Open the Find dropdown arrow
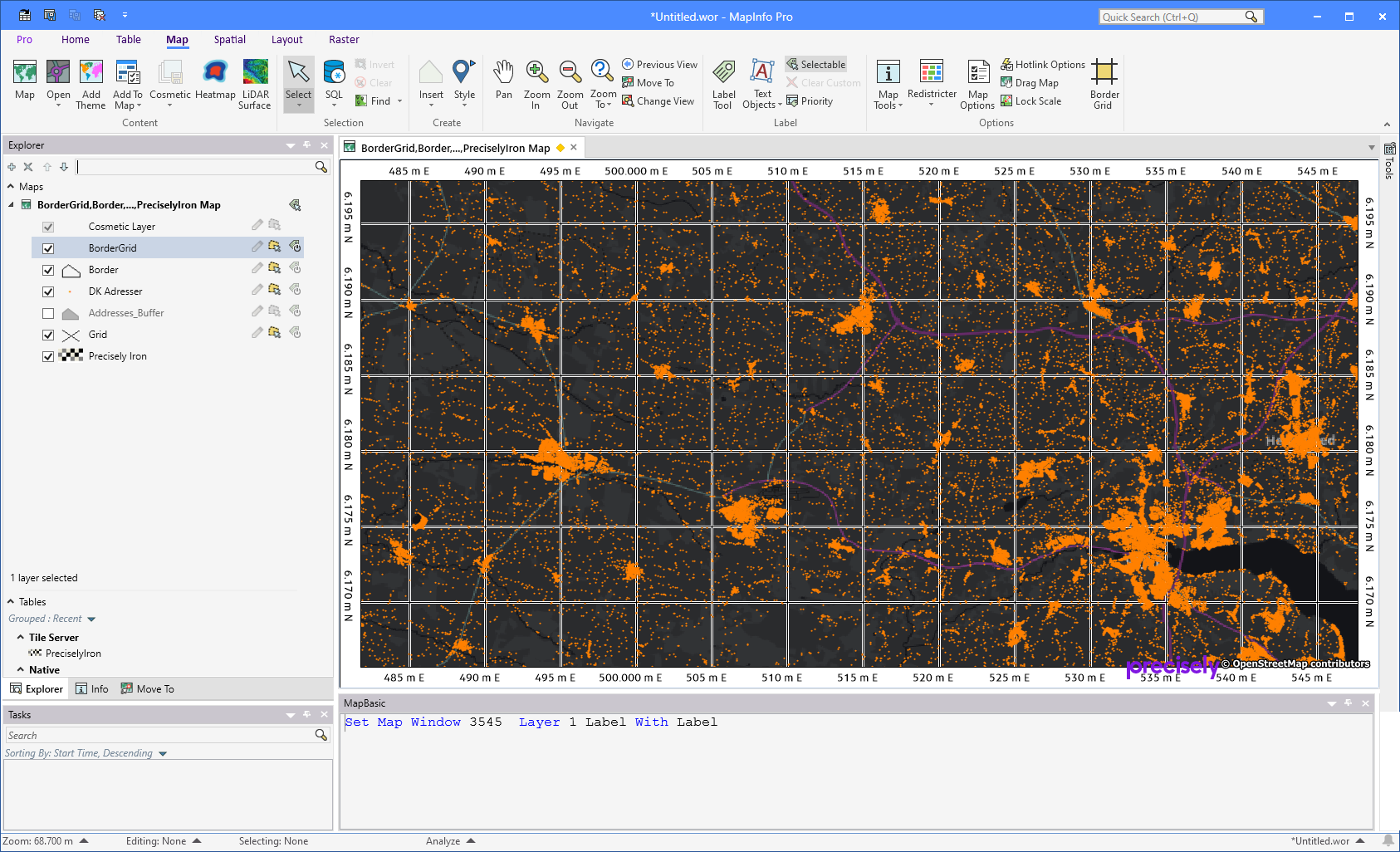 tap(400, 101)
